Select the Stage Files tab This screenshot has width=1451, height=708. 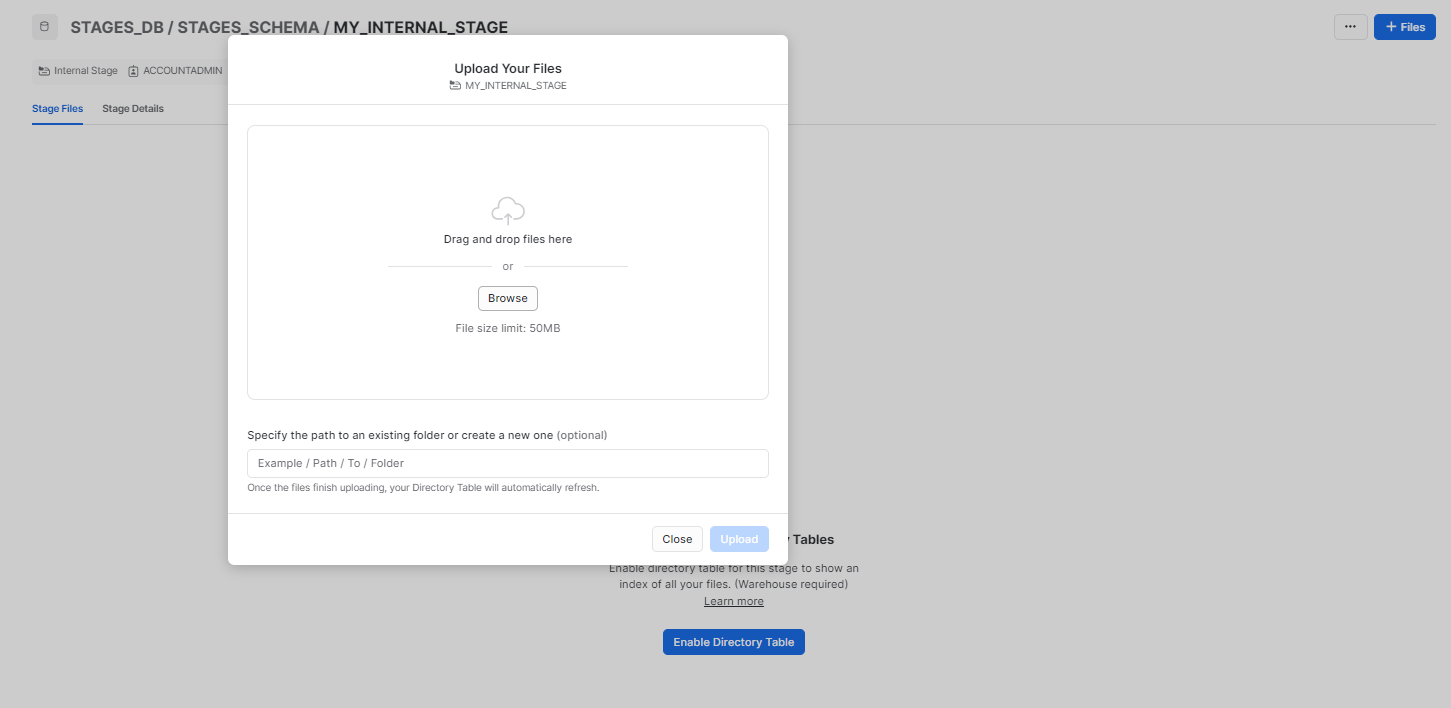[57, 108]
